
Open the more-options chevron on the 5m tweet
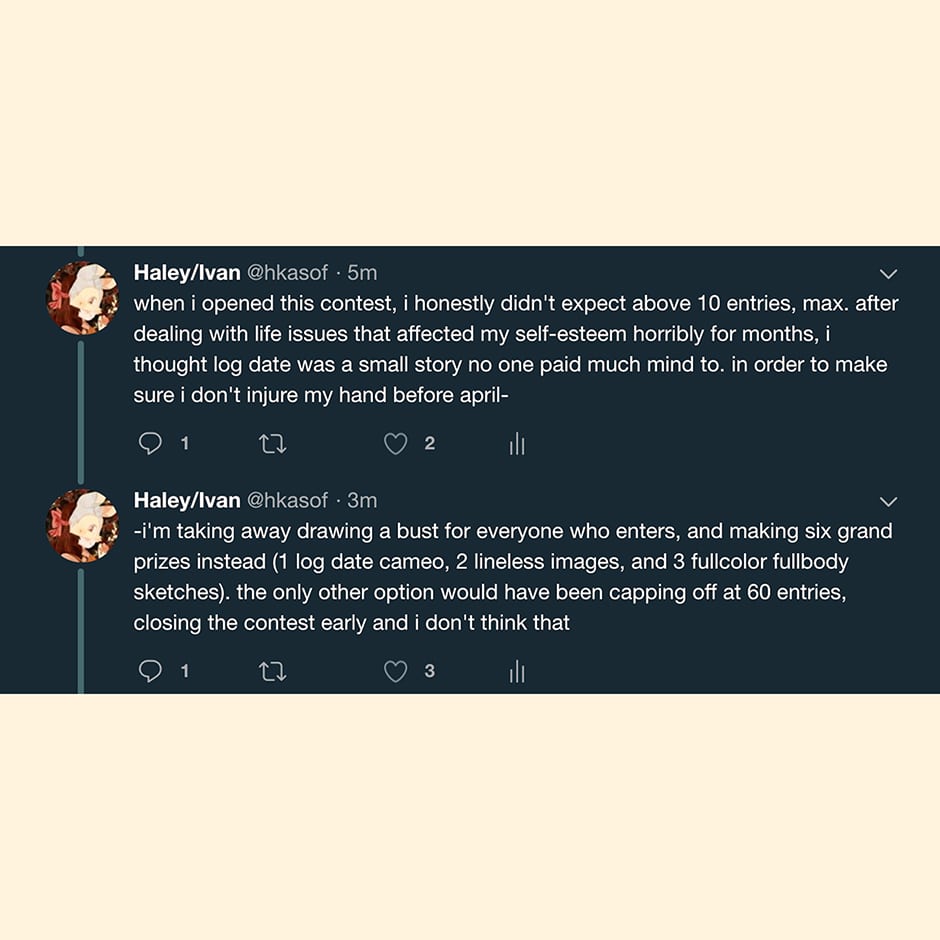tap(887, 274)
